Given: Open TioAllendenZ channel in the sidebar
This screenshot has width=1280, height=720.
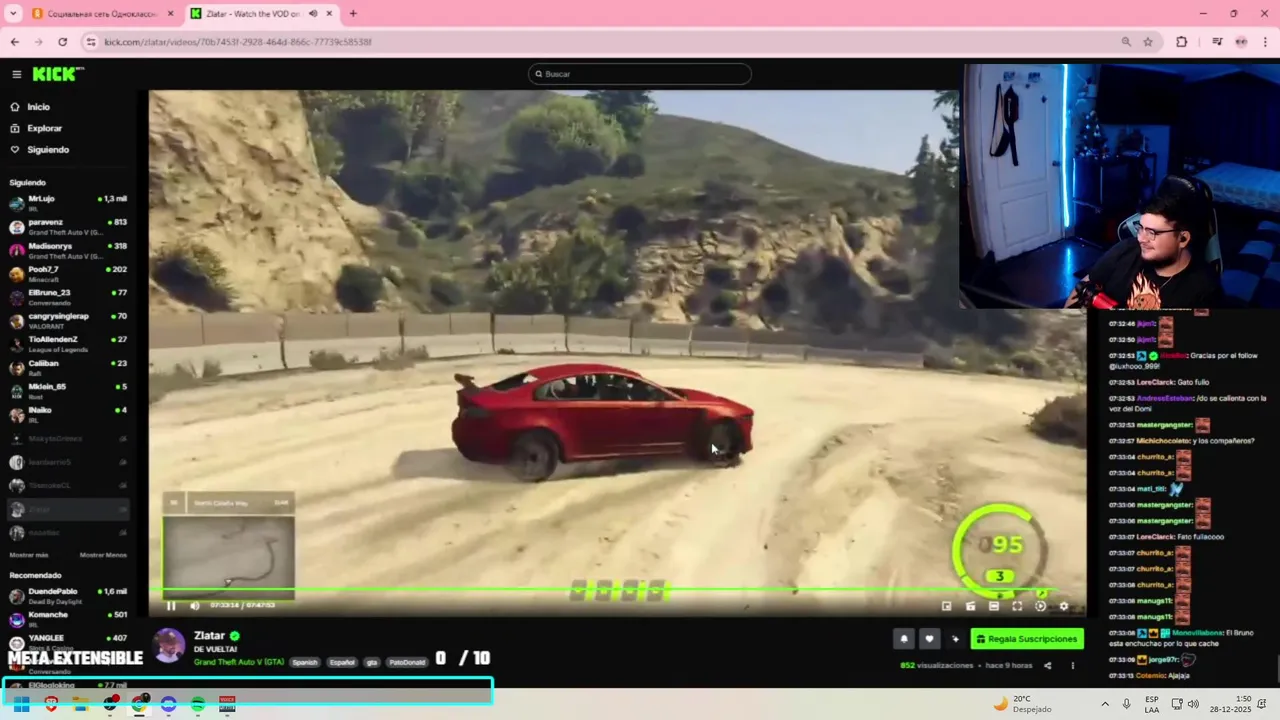Looking at the screenshot, I should [x=68, y=344].
